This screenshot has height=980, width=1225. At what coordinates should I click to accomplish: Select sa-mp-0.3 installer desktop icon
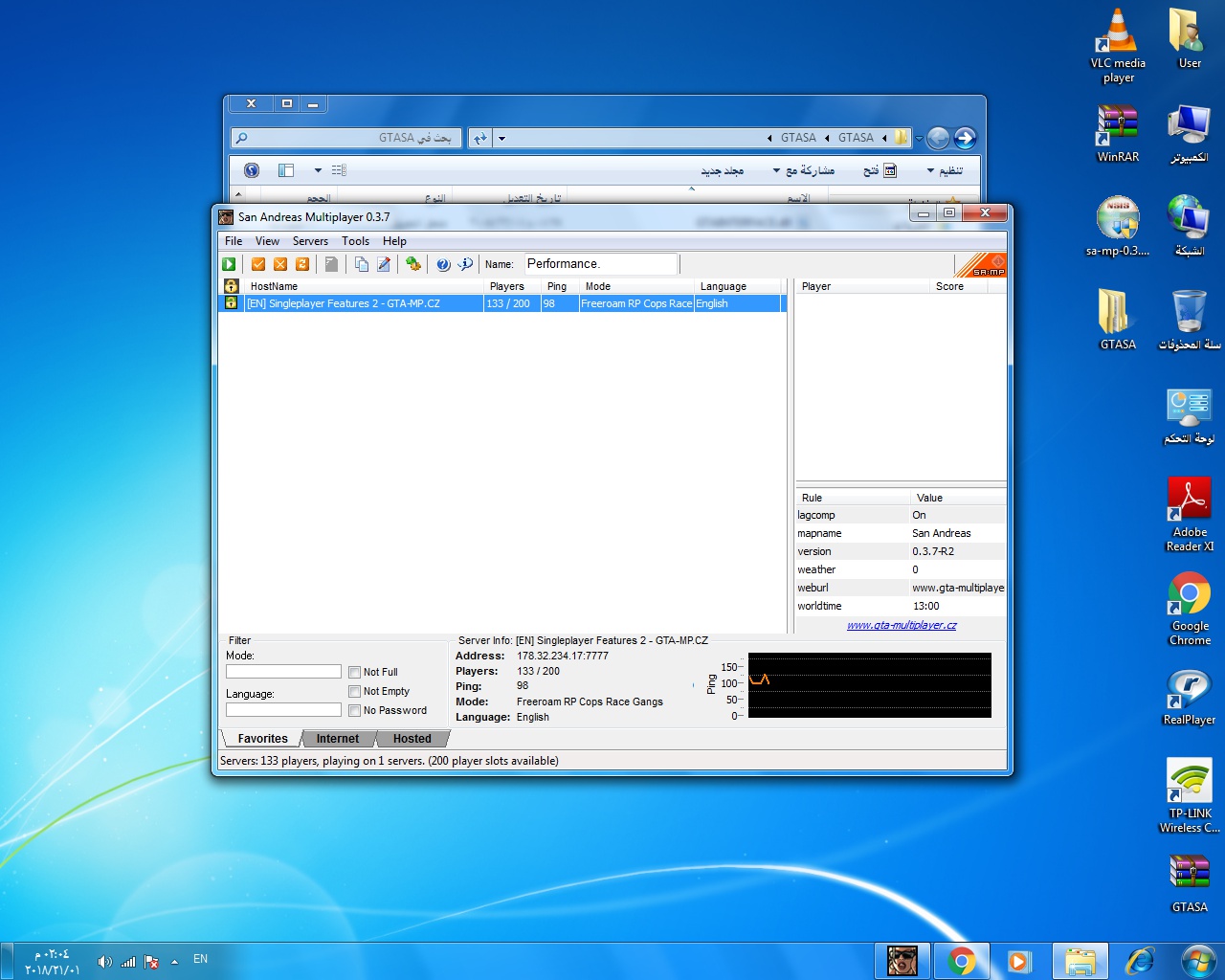[1118, 226]
